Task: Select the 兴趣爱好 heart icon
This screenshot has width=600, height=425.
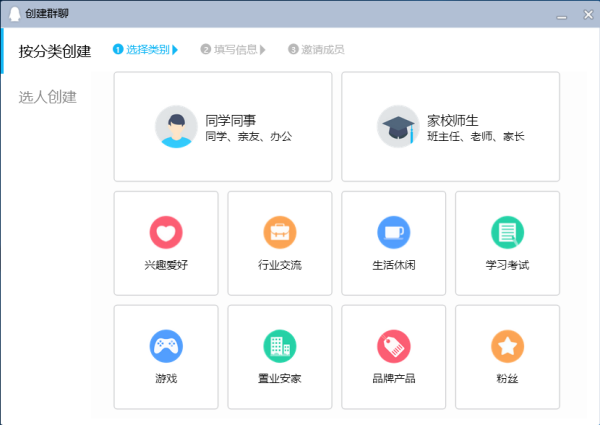Action: (166, 233)
